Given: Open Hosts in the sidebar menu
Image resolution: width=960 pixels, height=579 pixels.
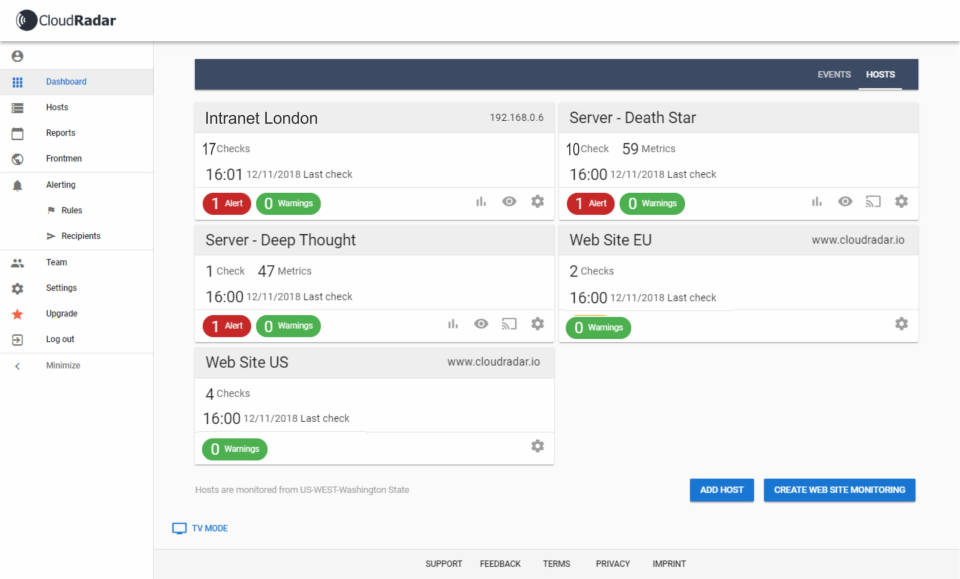Looking at the screenshot, I should [57, 107].
